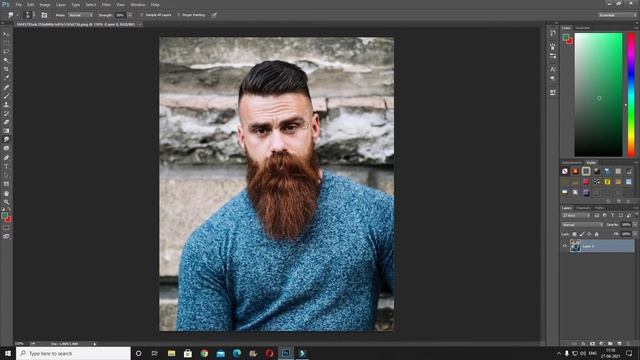Toggle the Brush panel from options bar
Viewport: 640px width, 360px height.
pos(44,15)
